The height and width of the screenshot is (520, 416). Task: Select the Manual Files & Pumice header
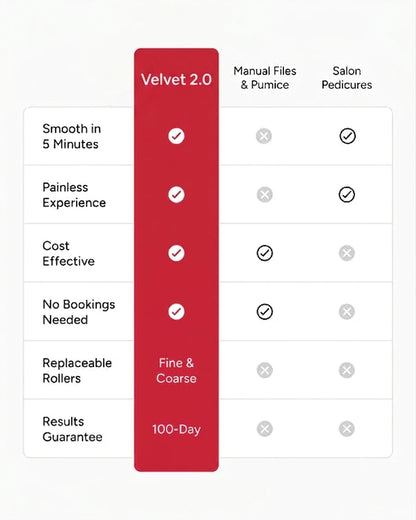click(x=265, y=78)
